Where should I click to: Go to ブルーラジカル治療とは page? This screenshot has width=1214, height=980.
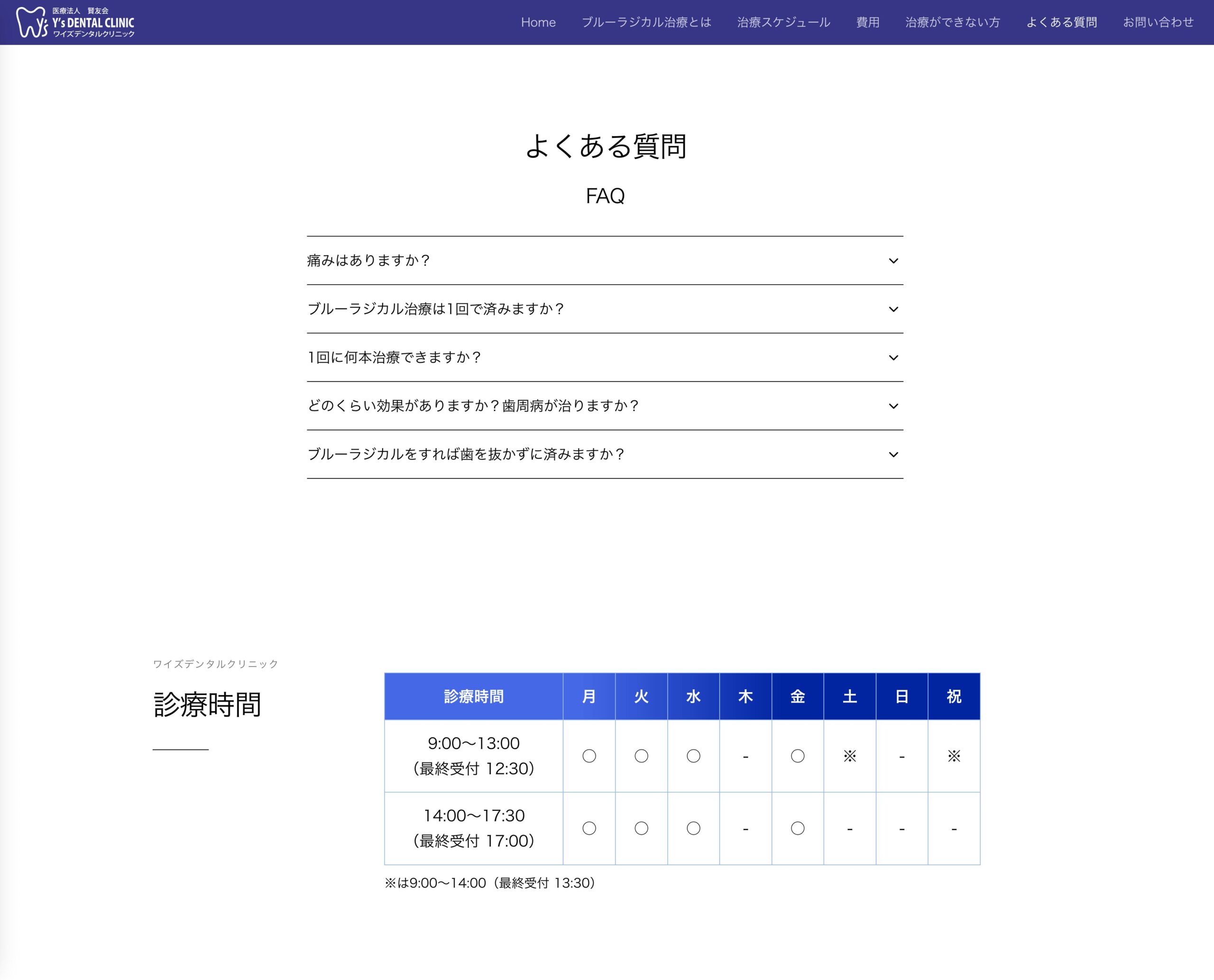tap(646, 22)
